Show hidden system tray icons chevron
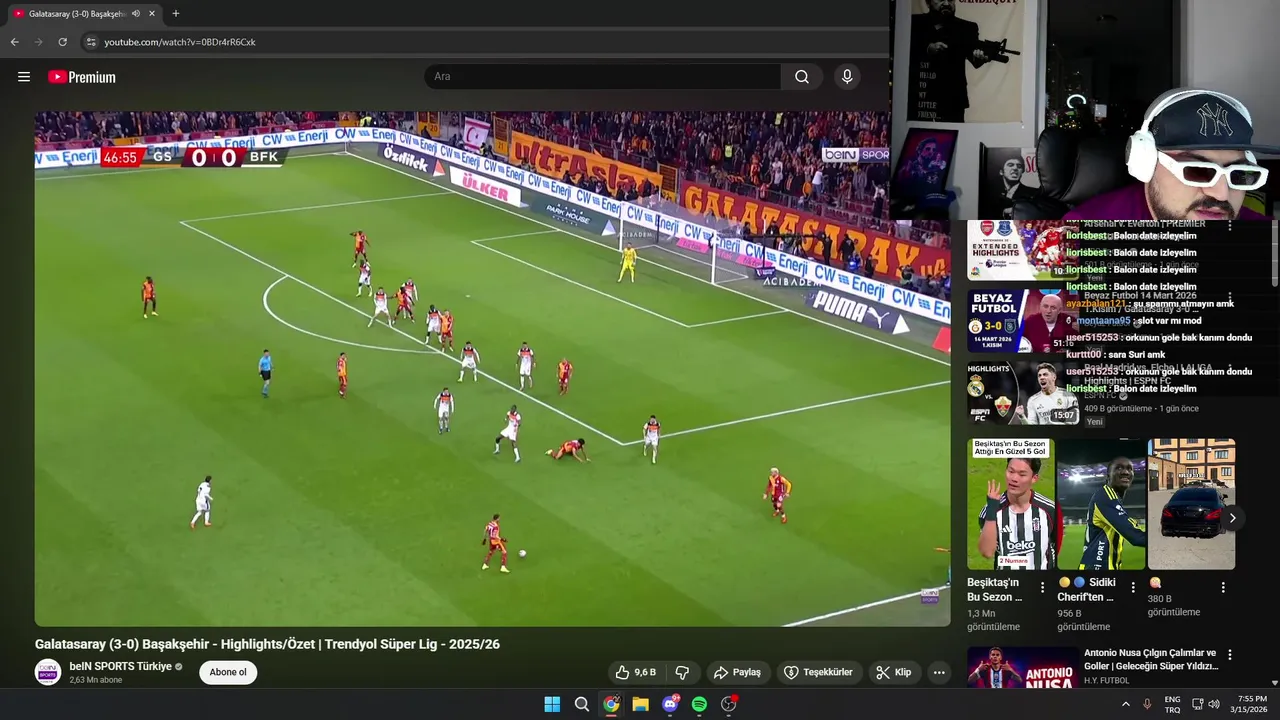 [1125, 704]
